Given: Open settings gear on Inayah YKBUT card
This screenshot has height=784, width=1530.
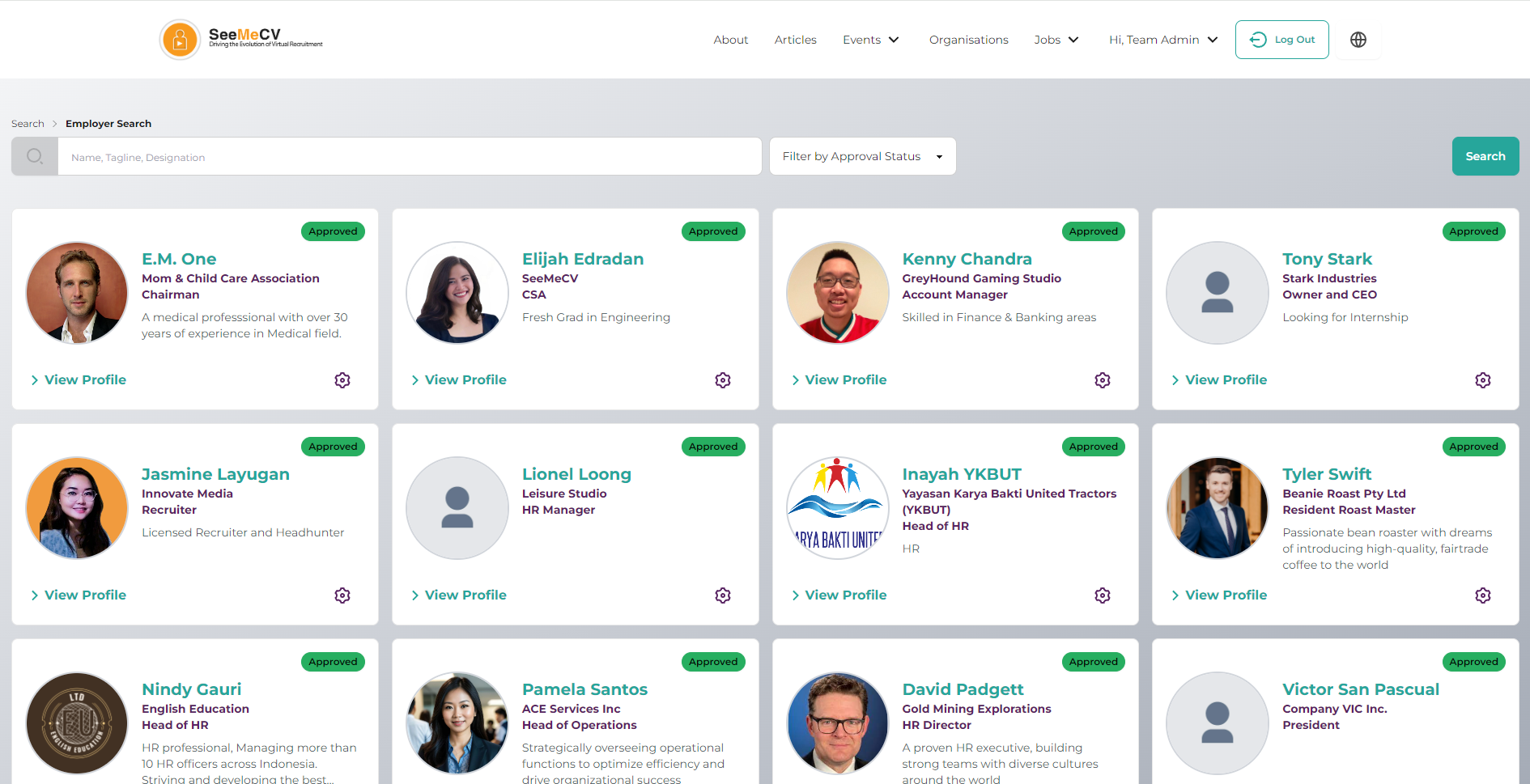Looking at the screenshot, I should pos(1103,595).
